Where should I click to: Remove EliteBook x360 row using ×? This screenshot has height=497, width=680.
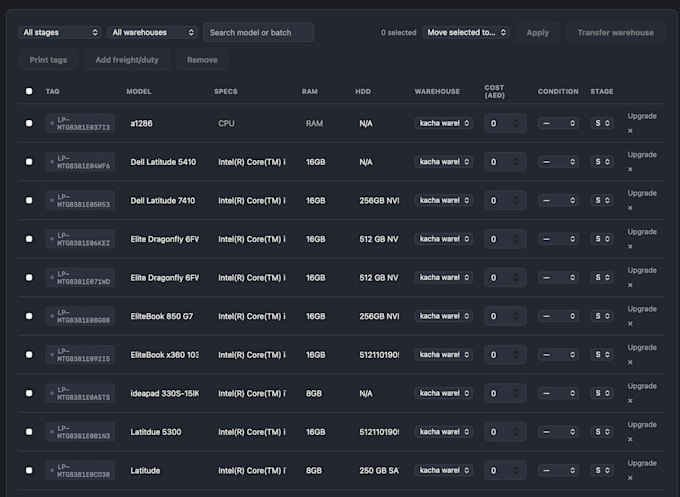coord(630,362)
